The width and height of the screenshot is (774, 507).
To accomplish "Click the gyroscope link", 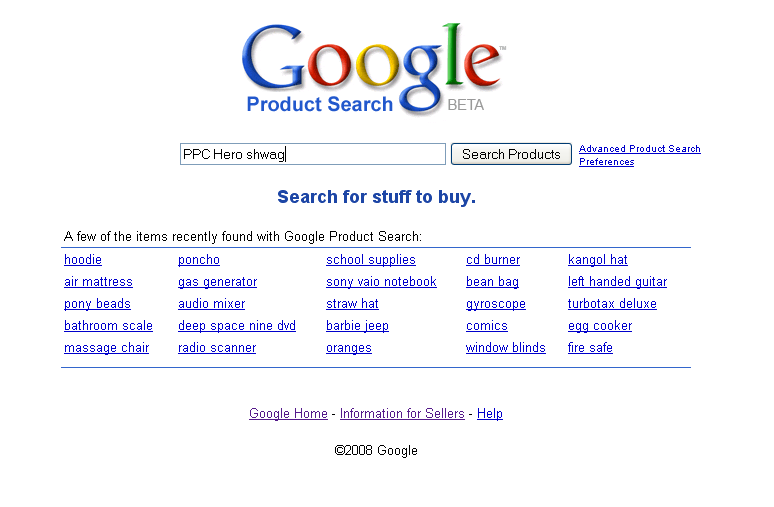I will pyautogui.click(x=496, y=304).
